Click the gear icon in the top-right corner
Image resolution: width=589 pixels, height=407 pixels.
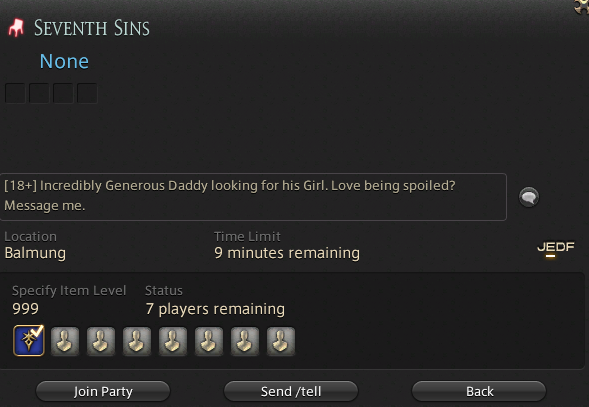pos(582,6)
